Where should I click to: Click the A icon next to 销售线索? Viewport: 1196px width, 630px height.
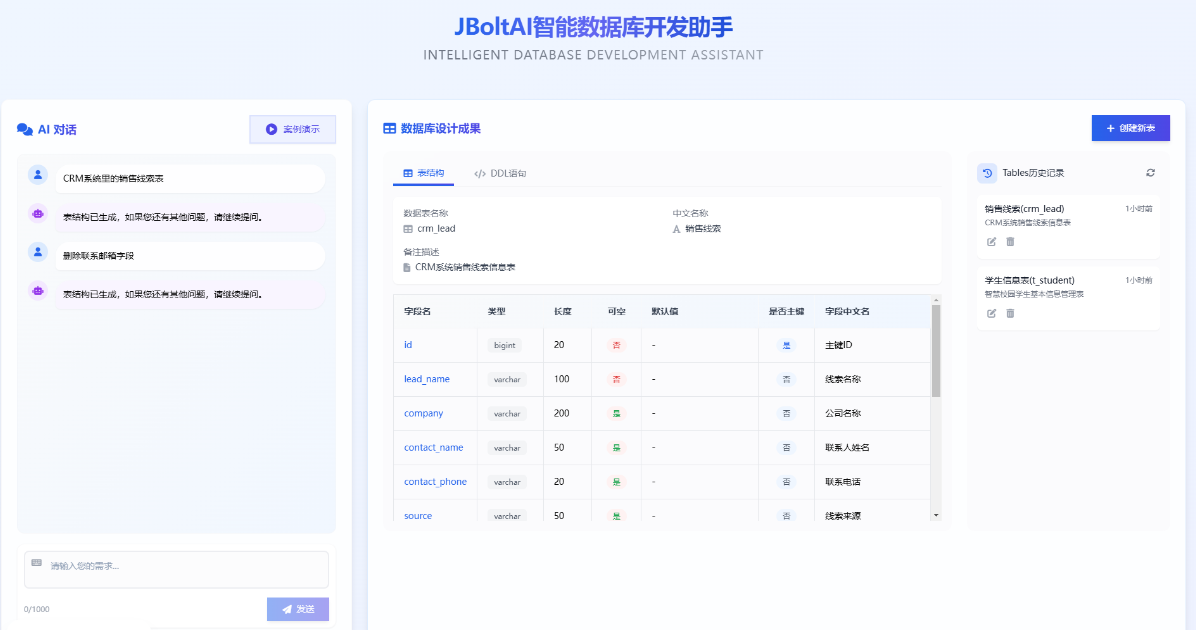[676, 229]
